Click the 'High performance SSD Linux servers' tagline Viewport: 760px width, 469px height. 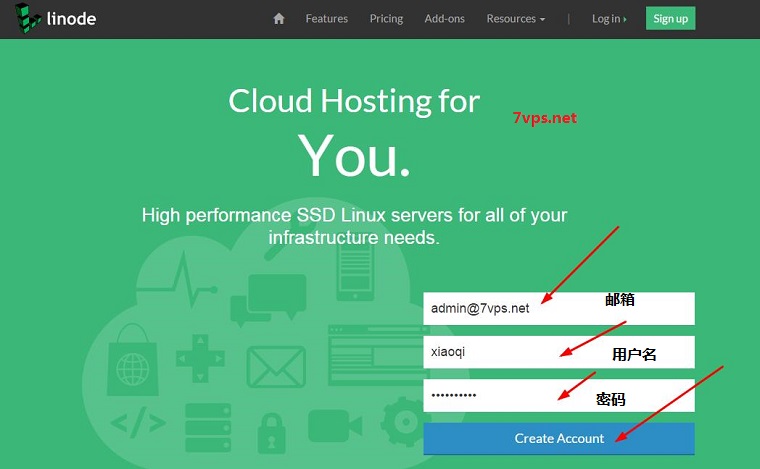pos(354,226)
